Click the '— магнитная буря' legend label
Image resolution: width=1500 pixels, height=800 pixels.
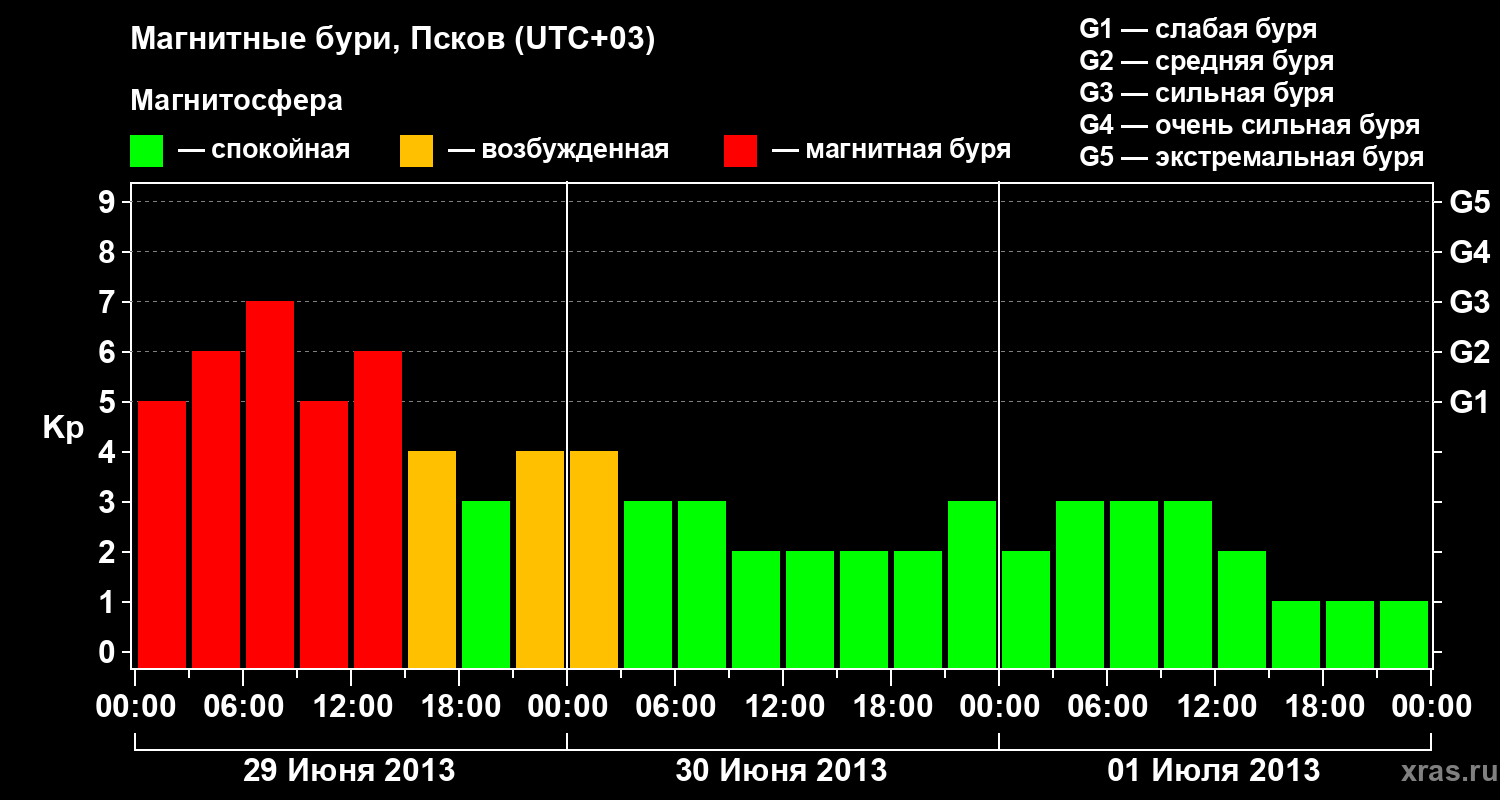click(x=892, y=150)
